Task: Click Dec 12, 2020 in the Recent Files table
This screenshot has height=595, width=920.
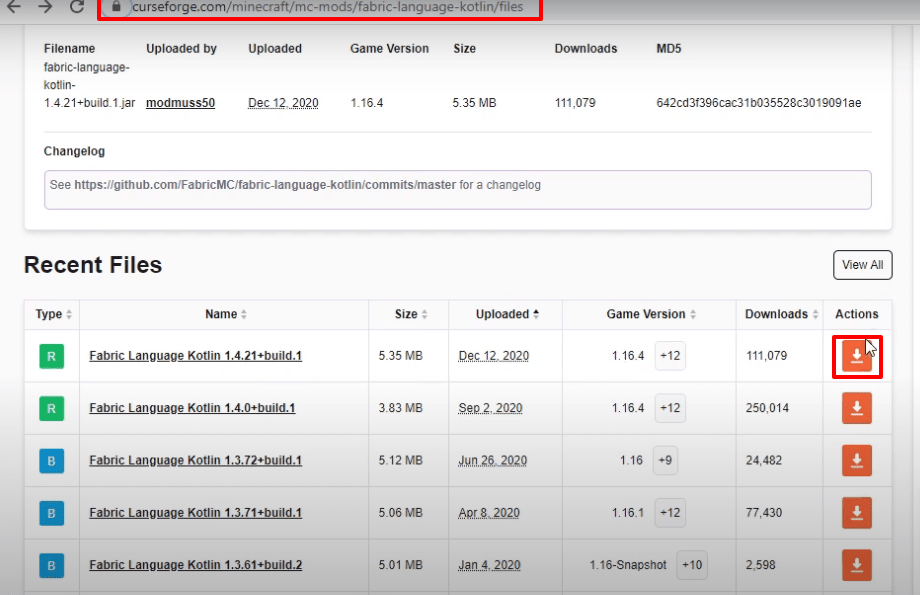Action: tap(493, 356)
